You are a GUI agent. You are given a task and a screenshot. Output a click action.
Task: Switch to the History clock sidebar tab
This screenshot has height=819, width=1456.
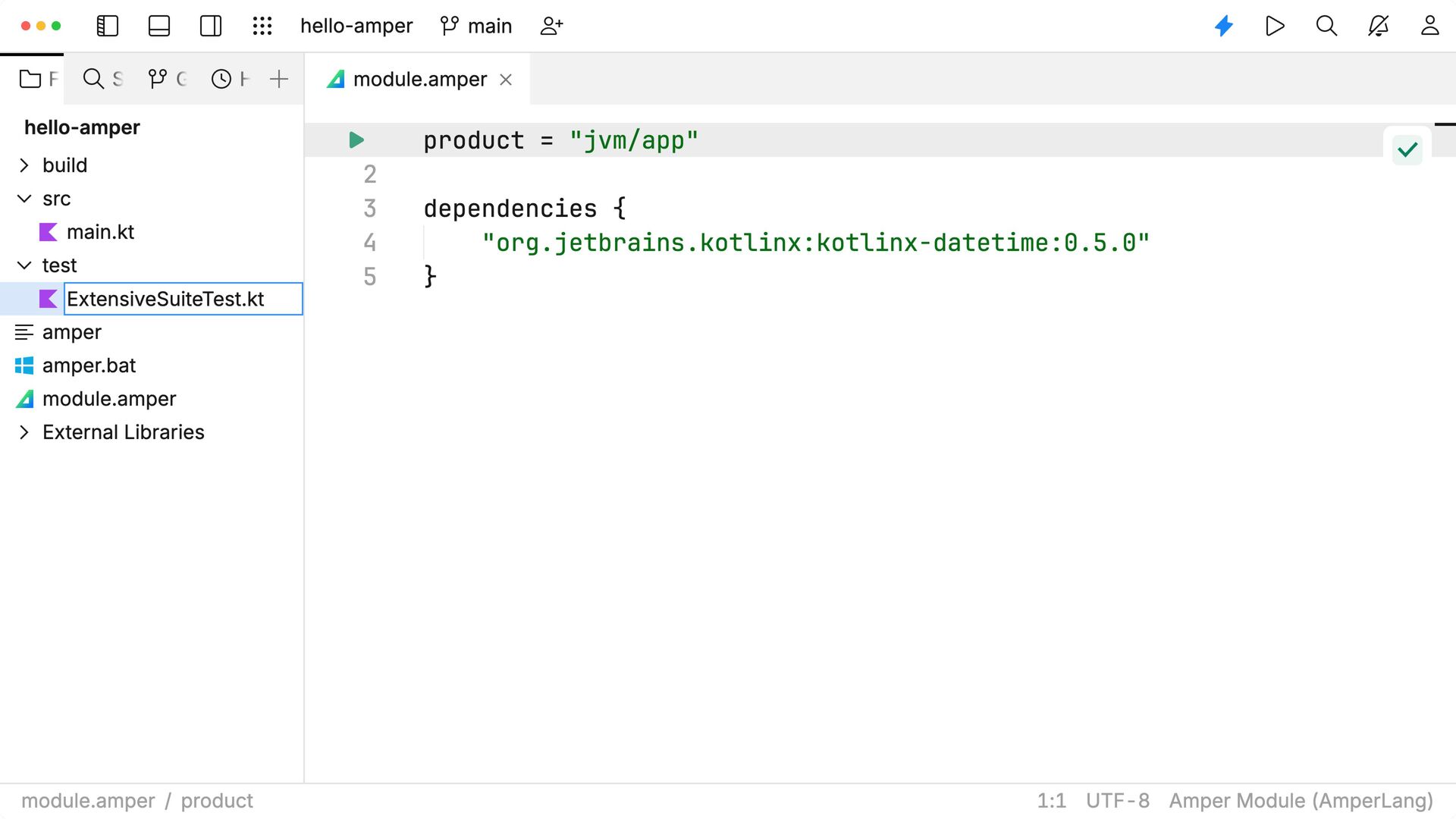pyautogui.click(x=230, y=79)
